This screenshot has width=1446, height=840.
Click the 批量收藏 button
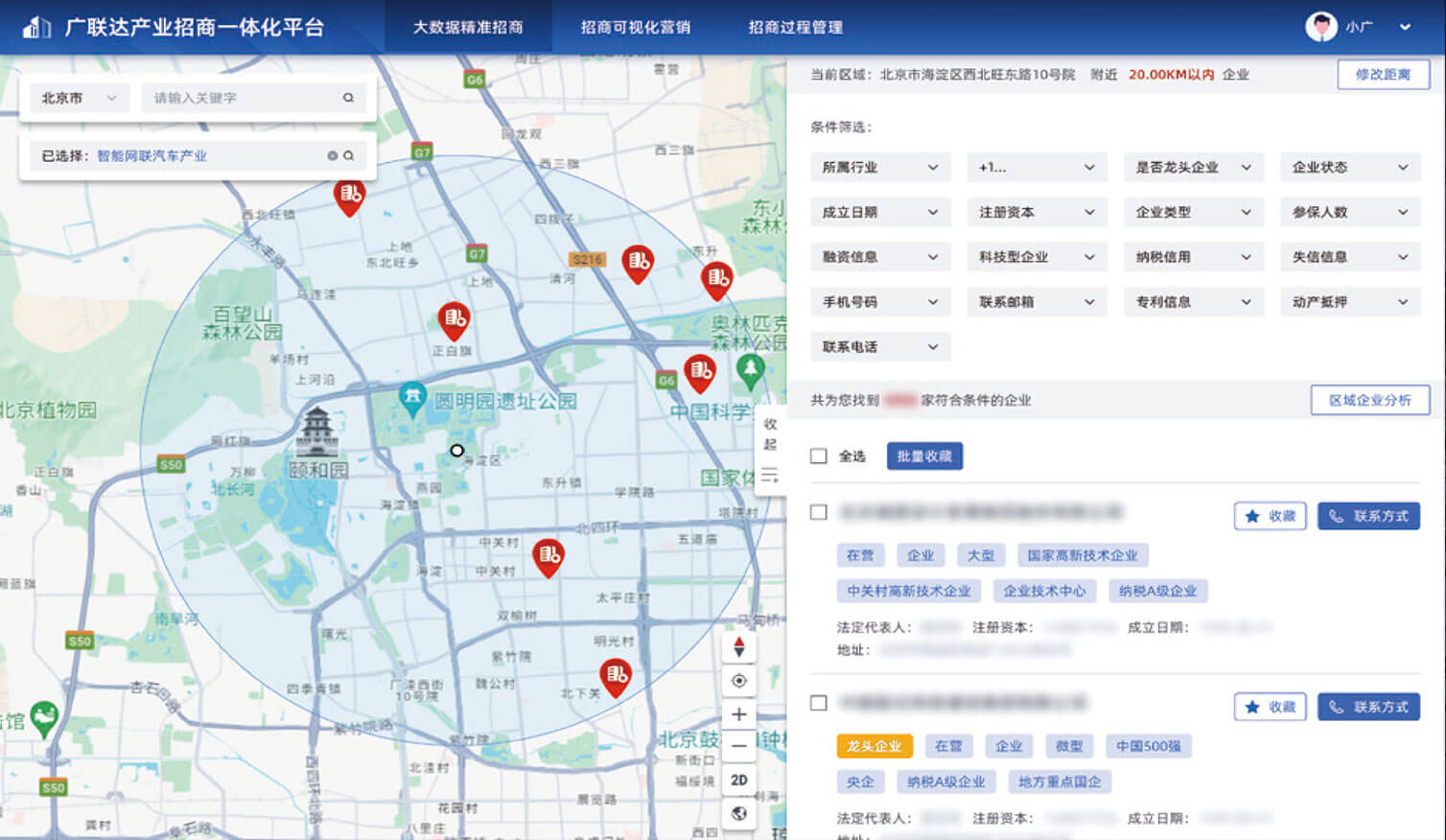[923, 456]
